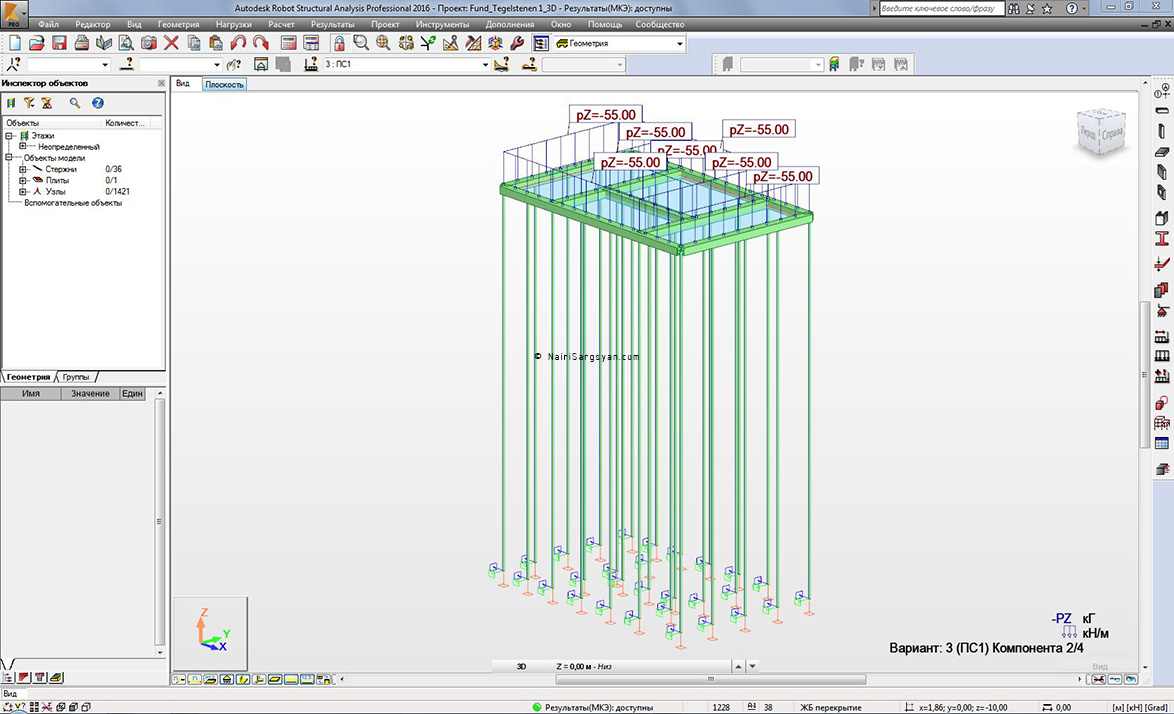Expand the Неопределенный tree node
The height and width of the screenshot is (714, 1174).
[22, 147]
